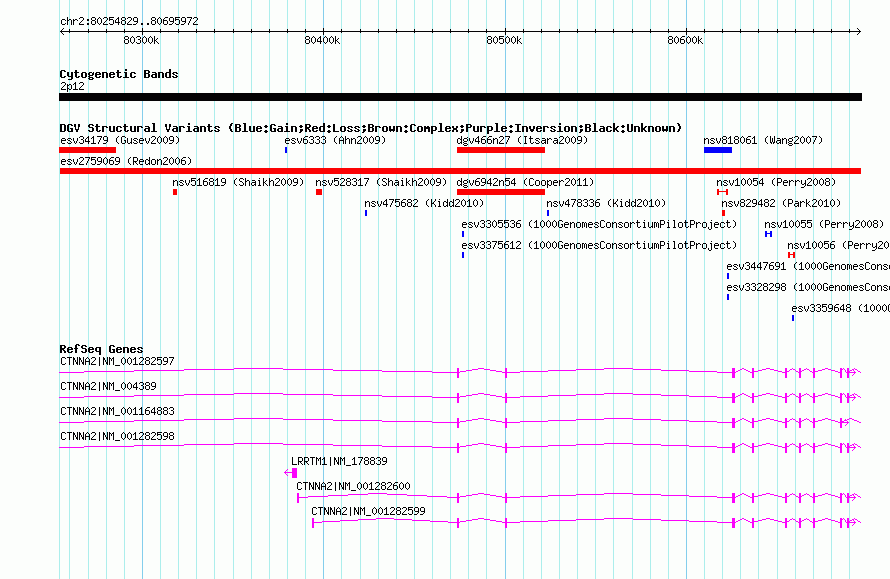Click the 80500k ruler tick label
This screenshot has width=890, height=579.
tap(505, 40)
